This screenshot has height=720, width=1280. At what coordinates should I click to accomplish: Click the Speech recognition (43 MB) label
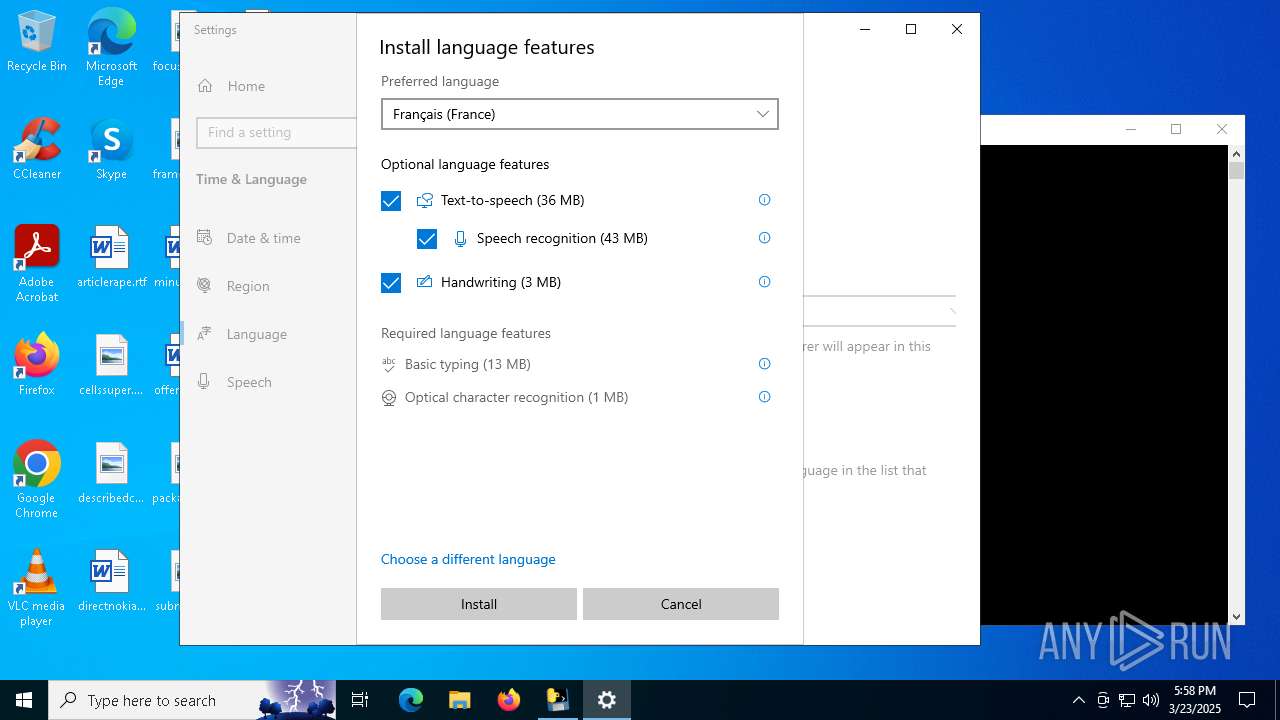[562, 238]
